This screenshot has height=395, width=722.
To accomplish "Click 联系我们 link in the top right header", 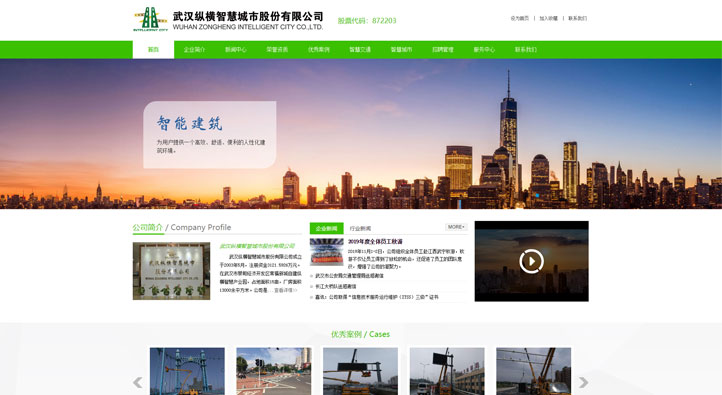I will (x=577, y=18).
